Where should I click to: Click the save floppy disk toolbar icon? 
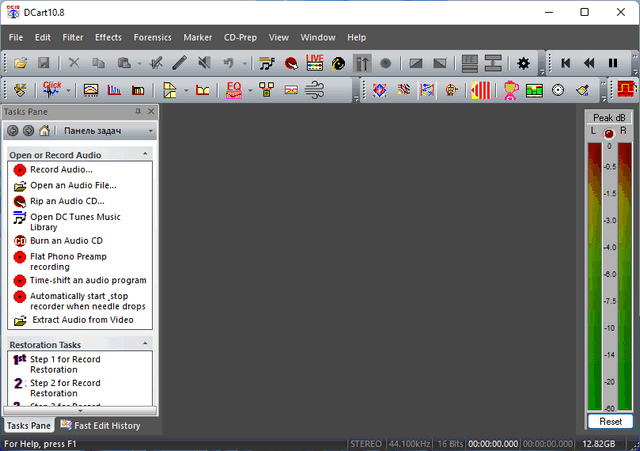click(44, 63)
